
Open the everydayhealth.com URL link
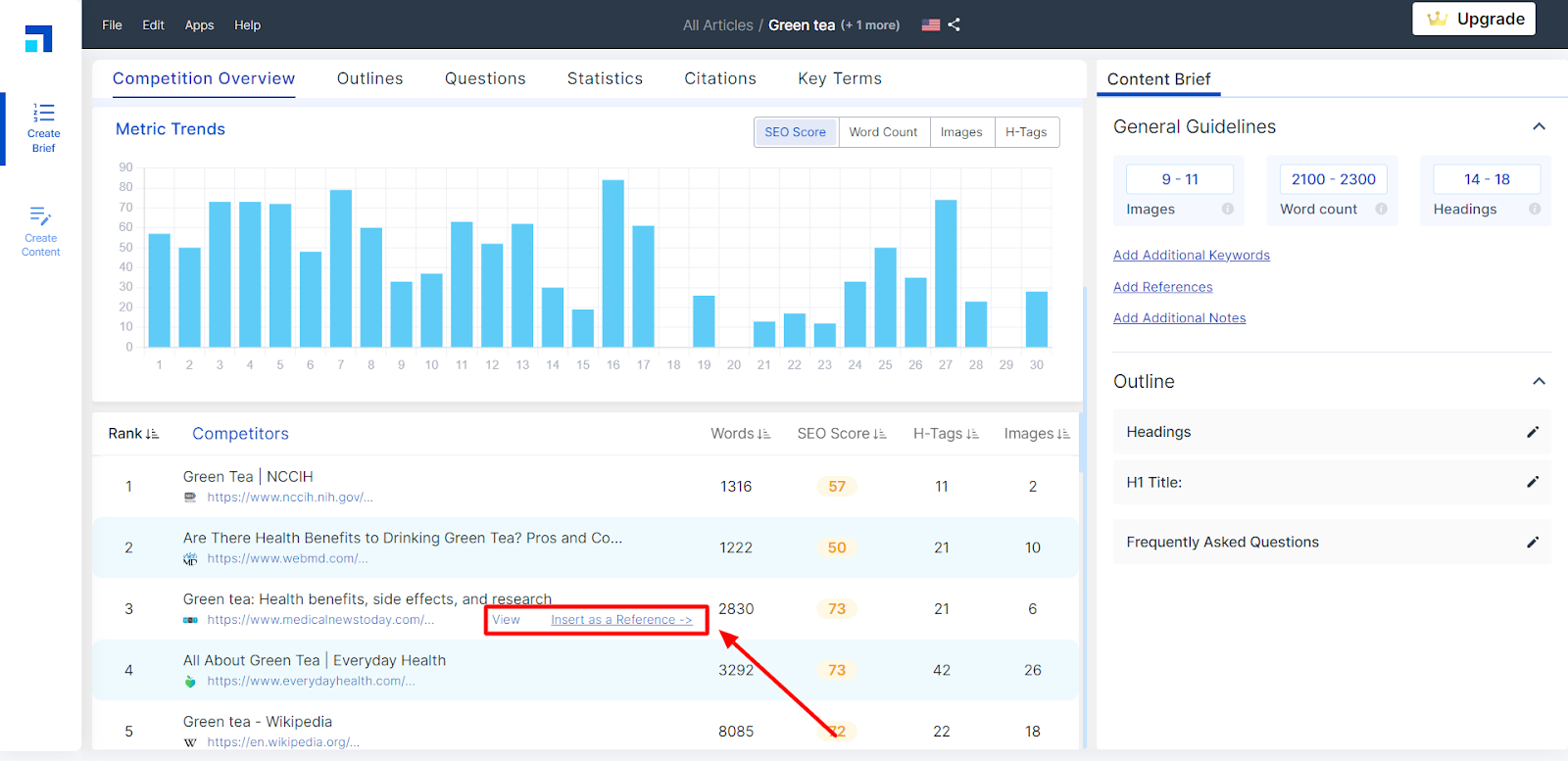pos(311,682)
